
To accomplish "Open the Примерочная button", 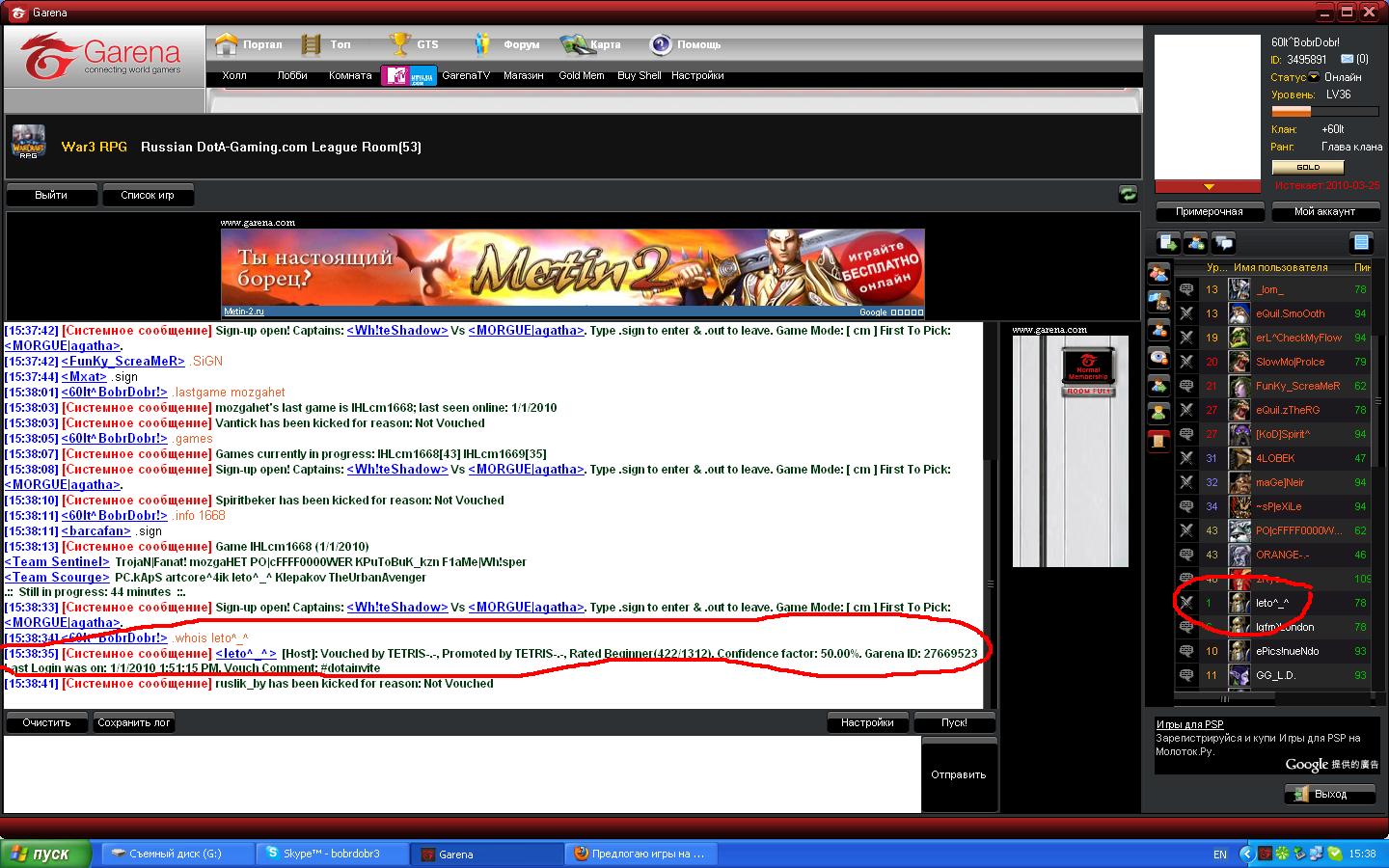I will click(x=1210, y=211).
